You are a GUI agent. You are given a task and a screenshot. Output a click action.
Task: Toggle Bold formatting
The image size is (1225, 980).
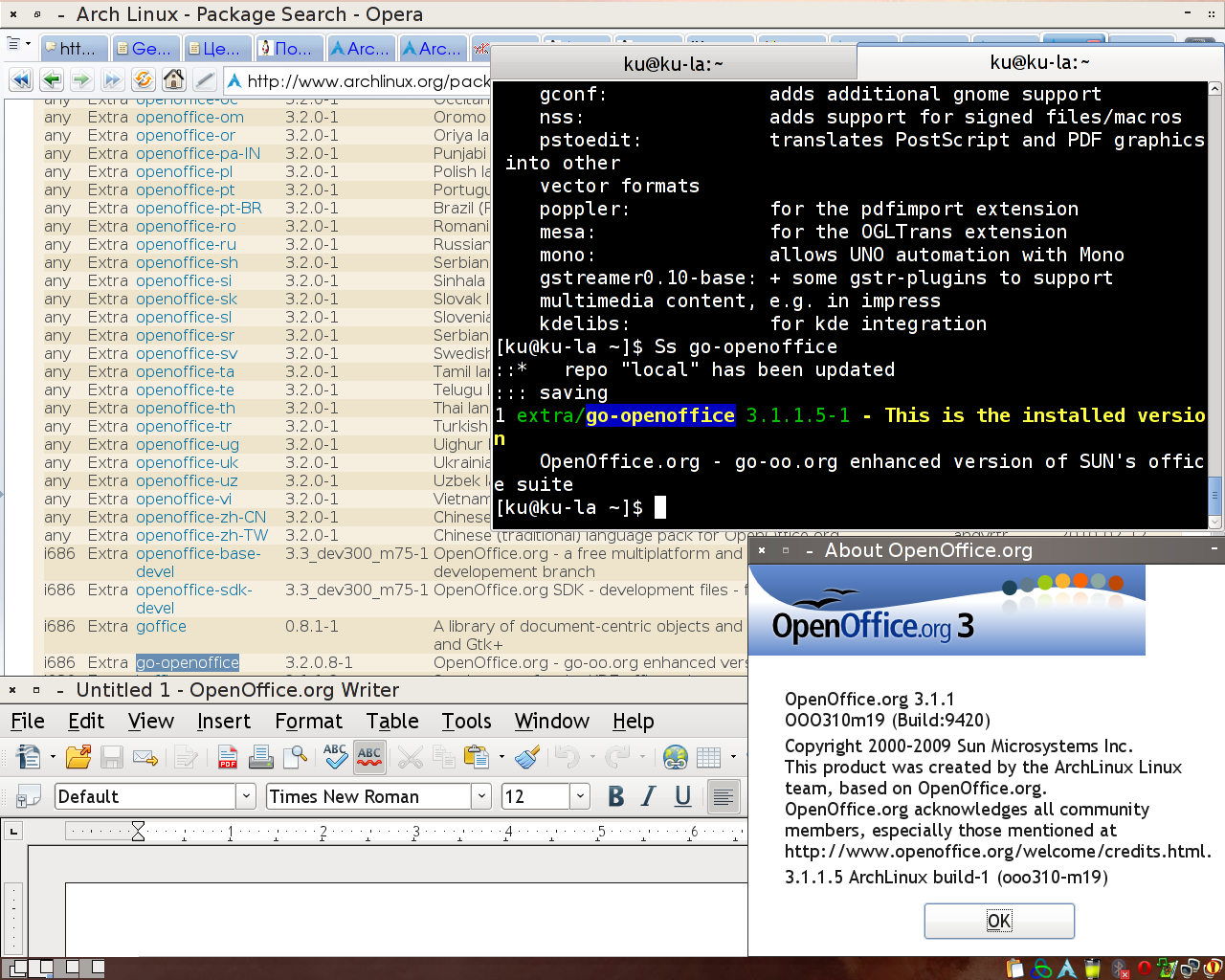(615, 796)
